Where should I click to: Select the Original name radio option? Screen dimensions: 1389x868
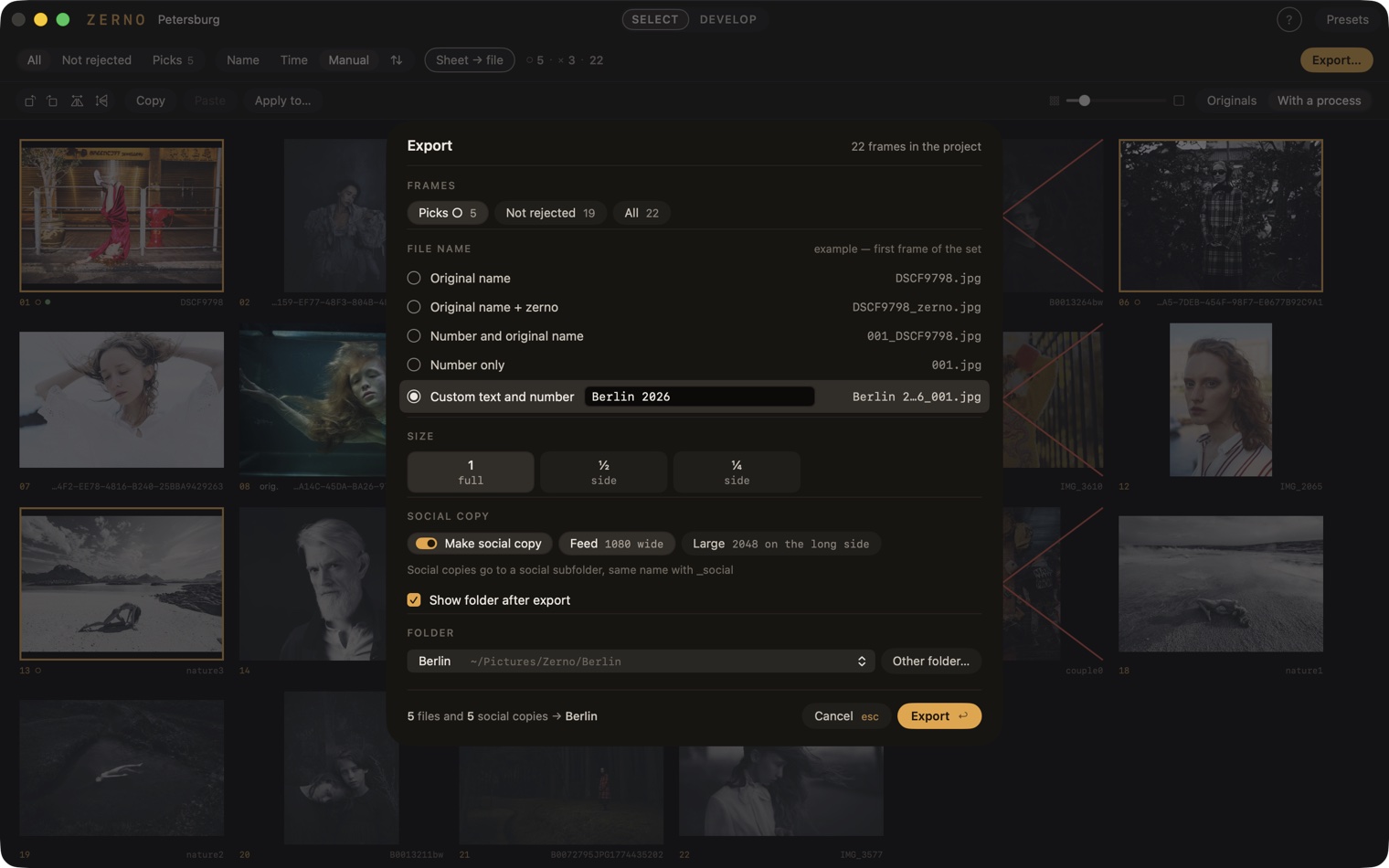tap(414, 278)
